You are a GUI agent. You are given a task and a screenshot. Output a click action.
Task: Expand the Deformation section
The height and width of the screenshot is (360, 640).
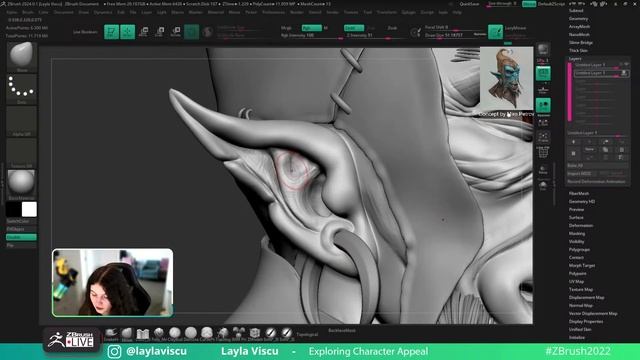581,226
